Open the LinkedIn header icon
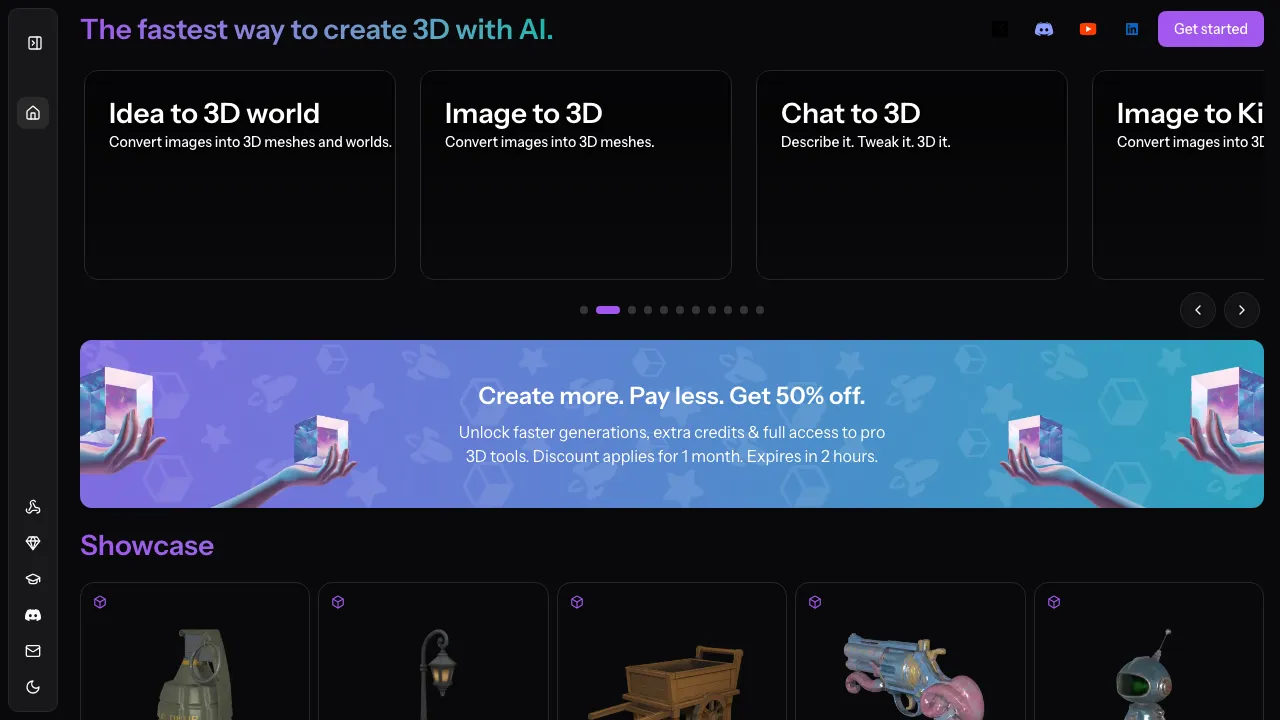 pyautogui.click(x=1132, y=29)
